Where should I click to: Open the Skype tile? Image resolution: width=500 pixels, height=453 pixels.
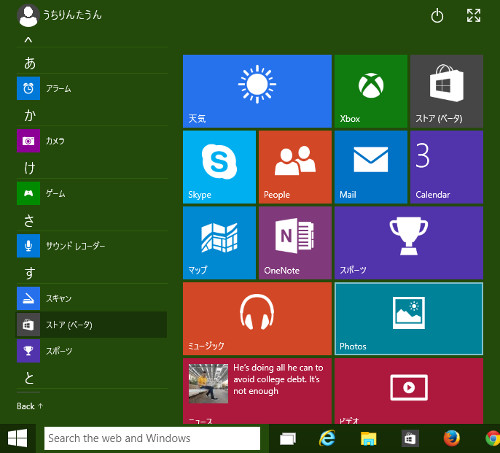(219, 167)
